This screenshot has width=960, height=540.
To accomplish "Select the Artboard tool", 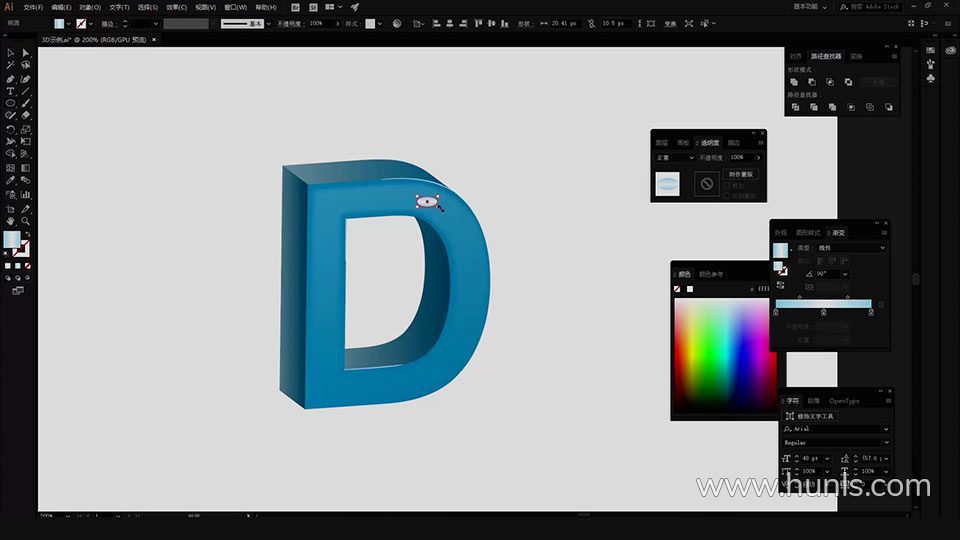I will tap(10, 209).
